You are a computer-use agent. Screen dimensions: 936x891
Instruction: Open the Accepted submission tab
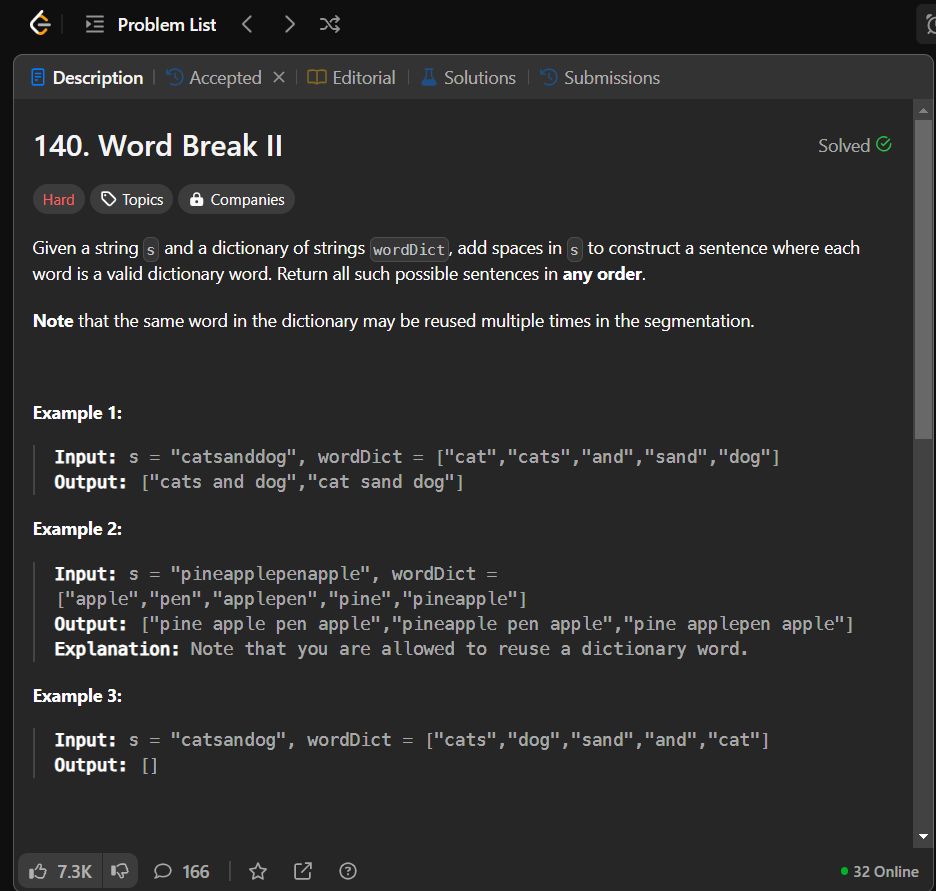[214, 78]
